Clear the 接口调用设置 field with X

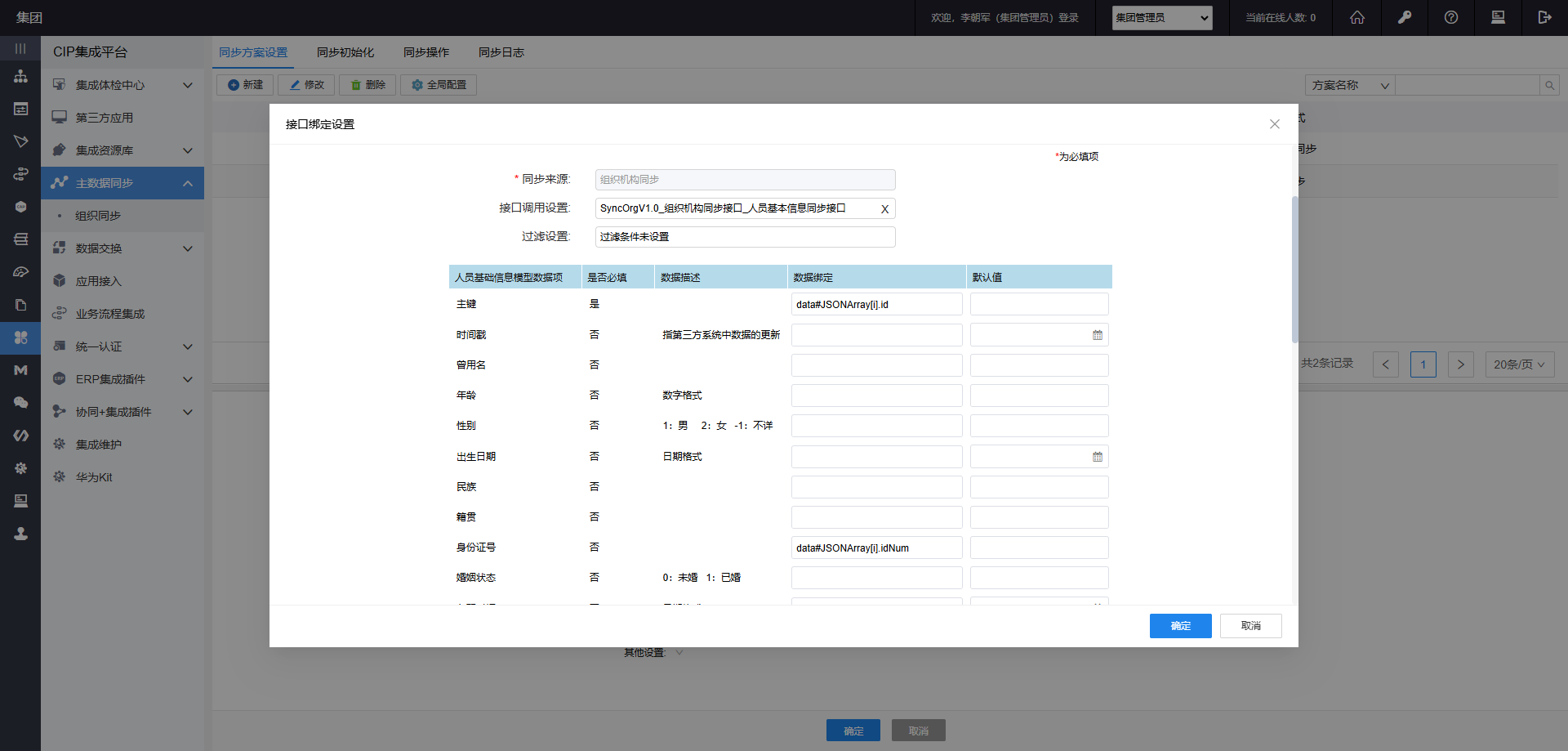884,209
